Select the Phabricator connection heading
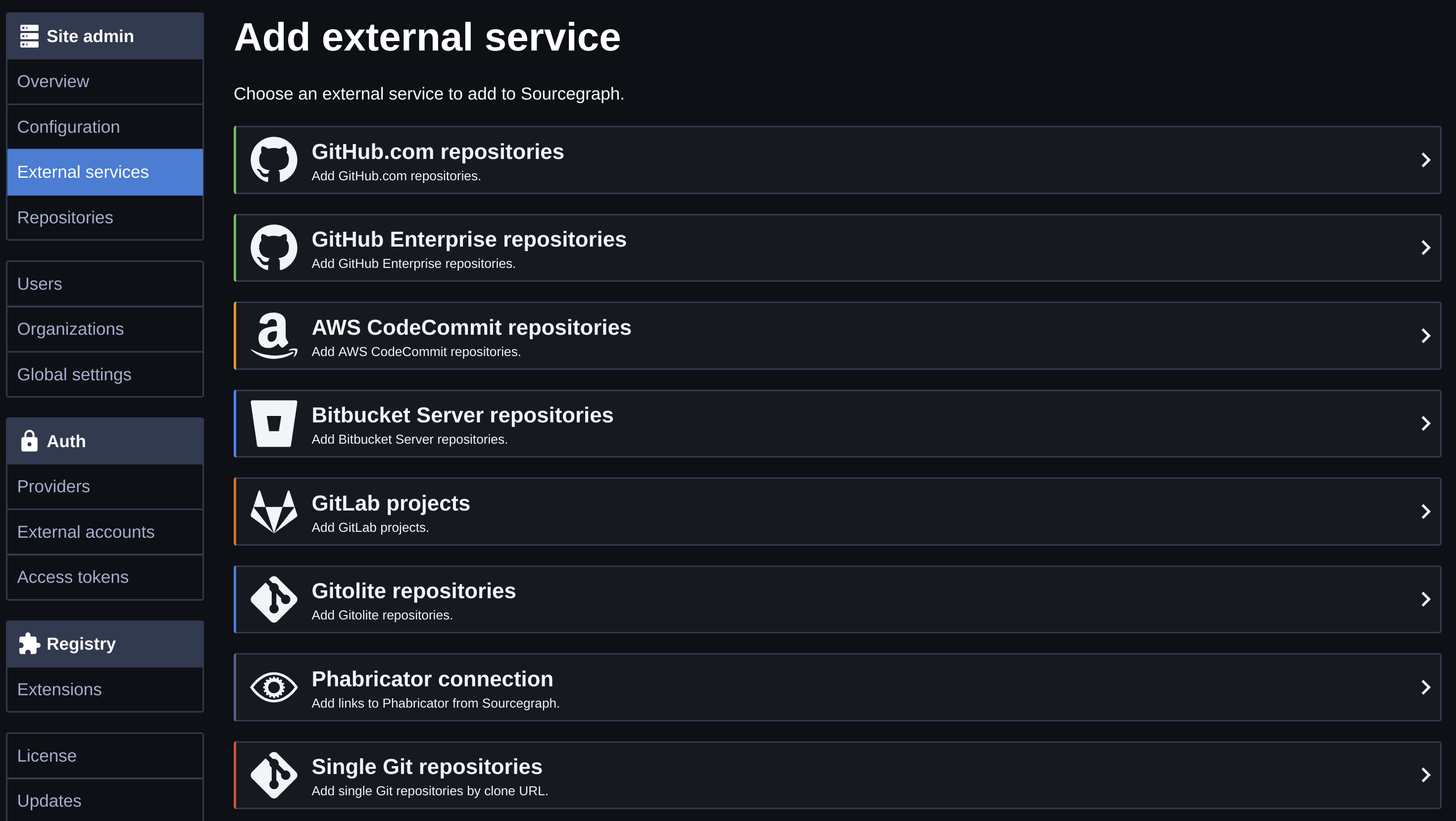 point(432,679)
